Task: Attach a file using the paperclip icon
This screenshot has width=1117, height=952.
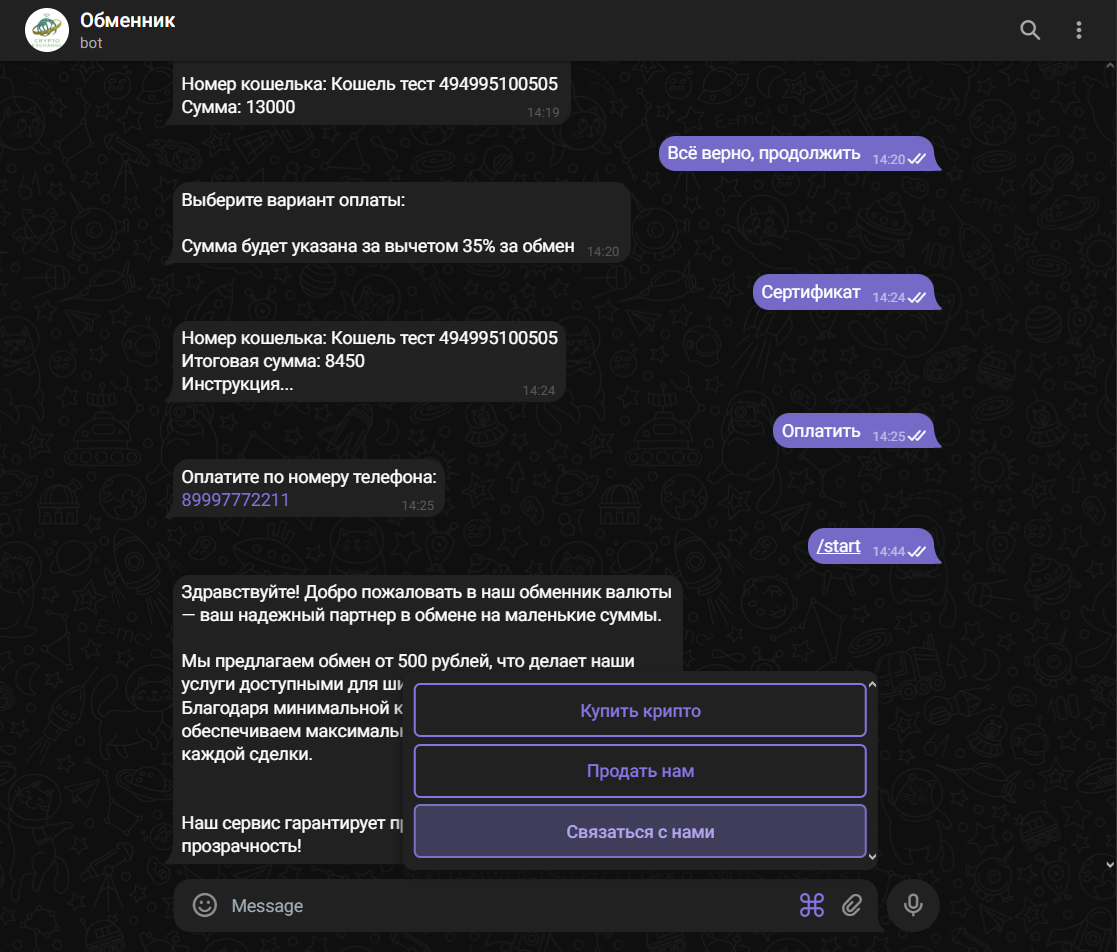Action: [853, 905]
